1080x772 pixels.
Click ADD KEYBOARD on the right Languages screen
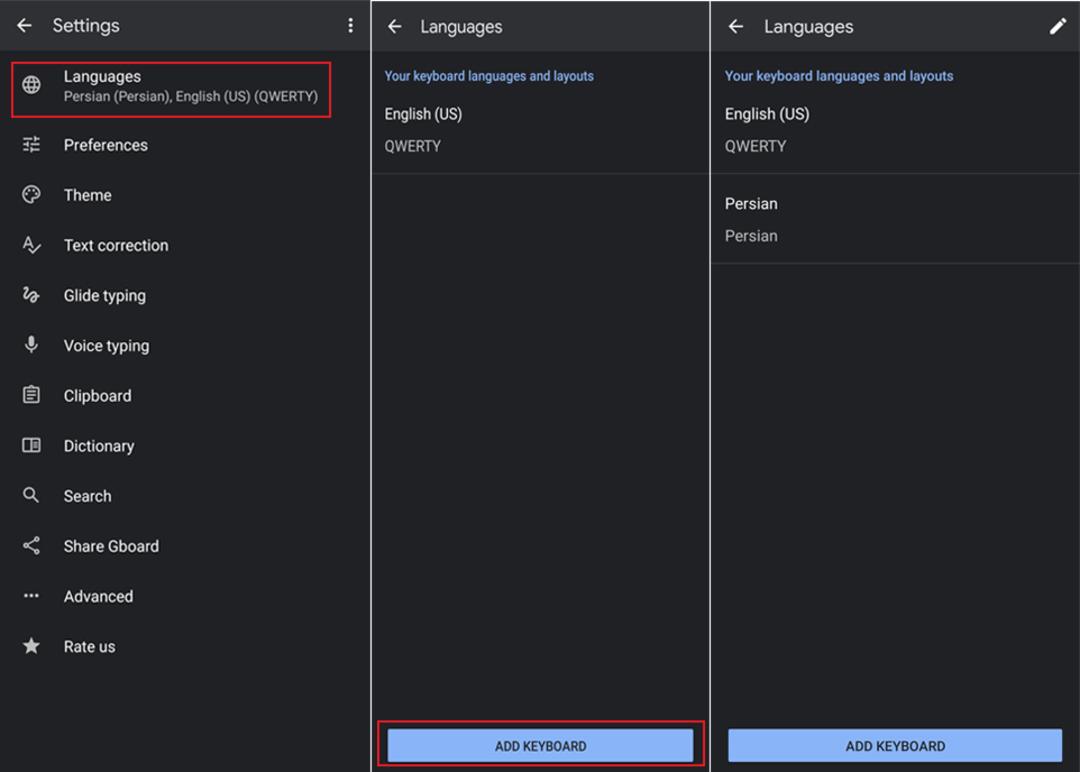pyautogui.click(x=895, y=746)
